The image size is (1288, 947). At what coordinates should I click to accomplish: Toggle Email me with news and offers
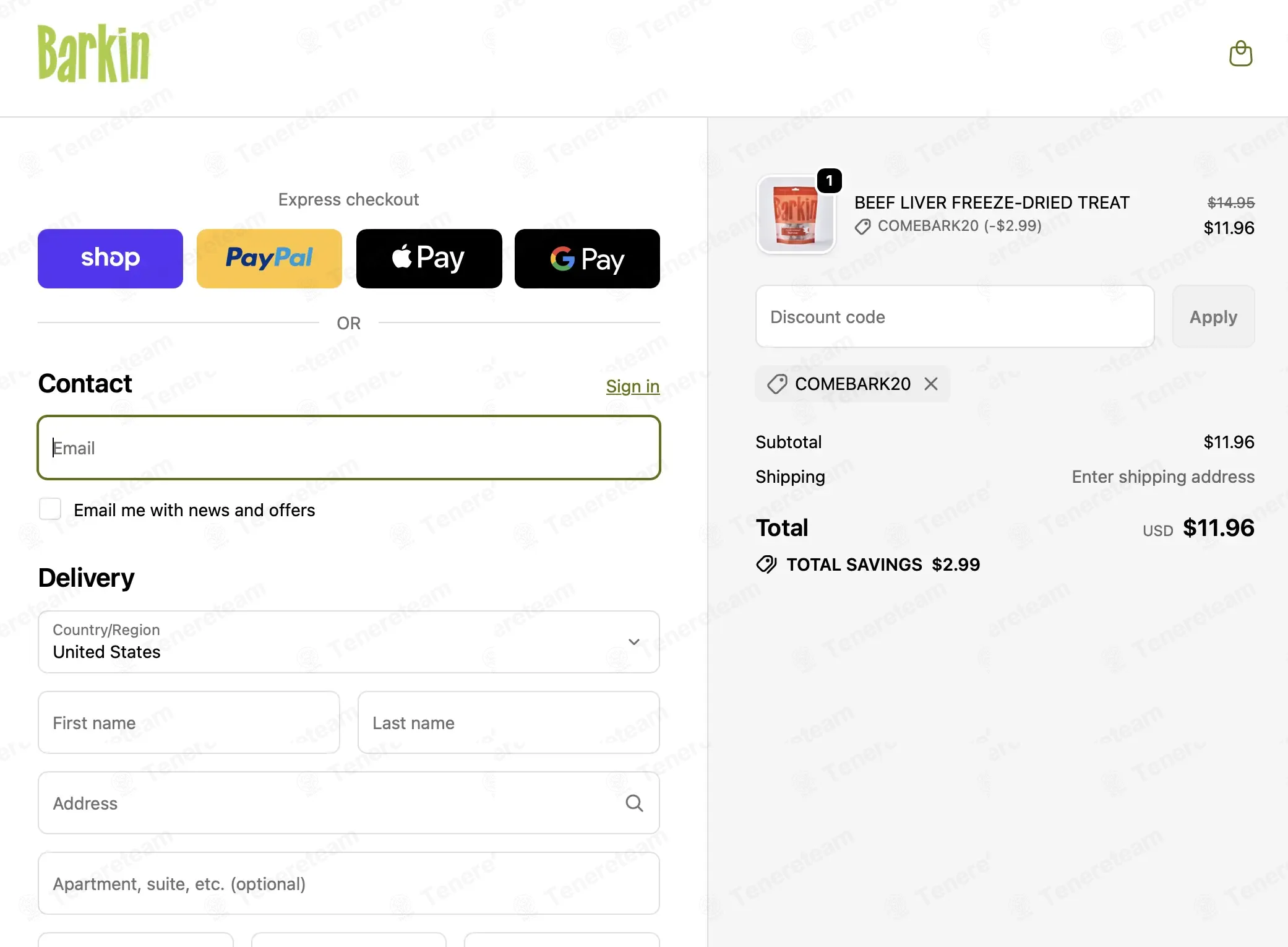[50, 509]
